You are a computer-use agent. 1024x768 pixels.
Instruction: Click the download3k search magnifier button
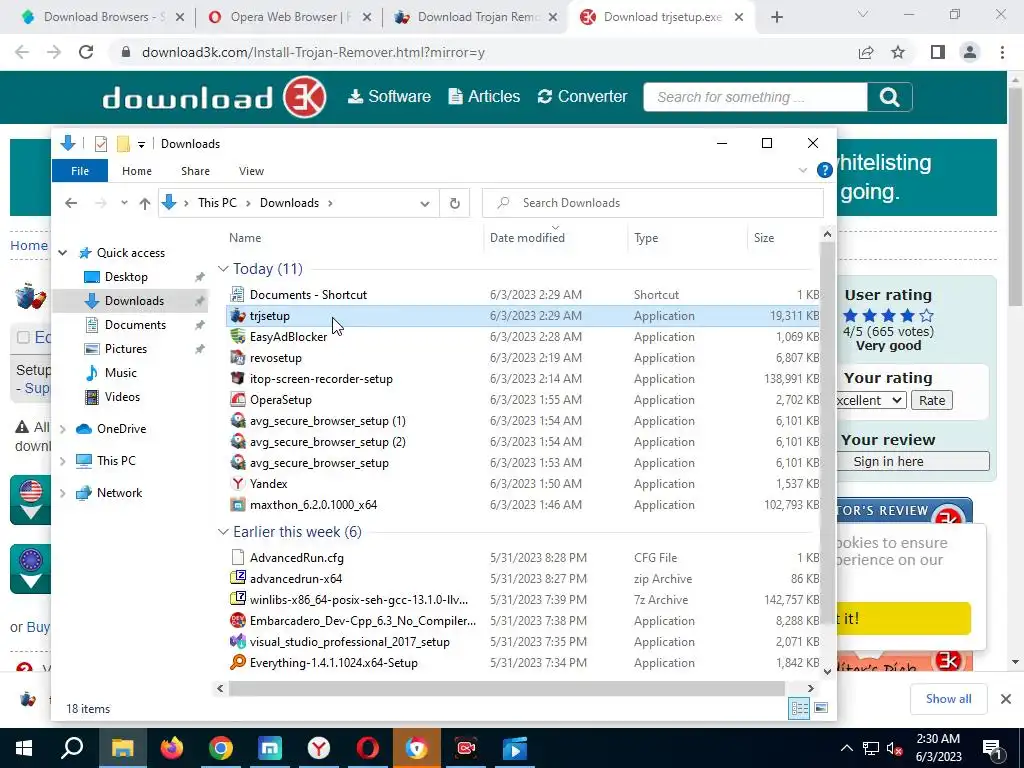(x=889, y=97)
